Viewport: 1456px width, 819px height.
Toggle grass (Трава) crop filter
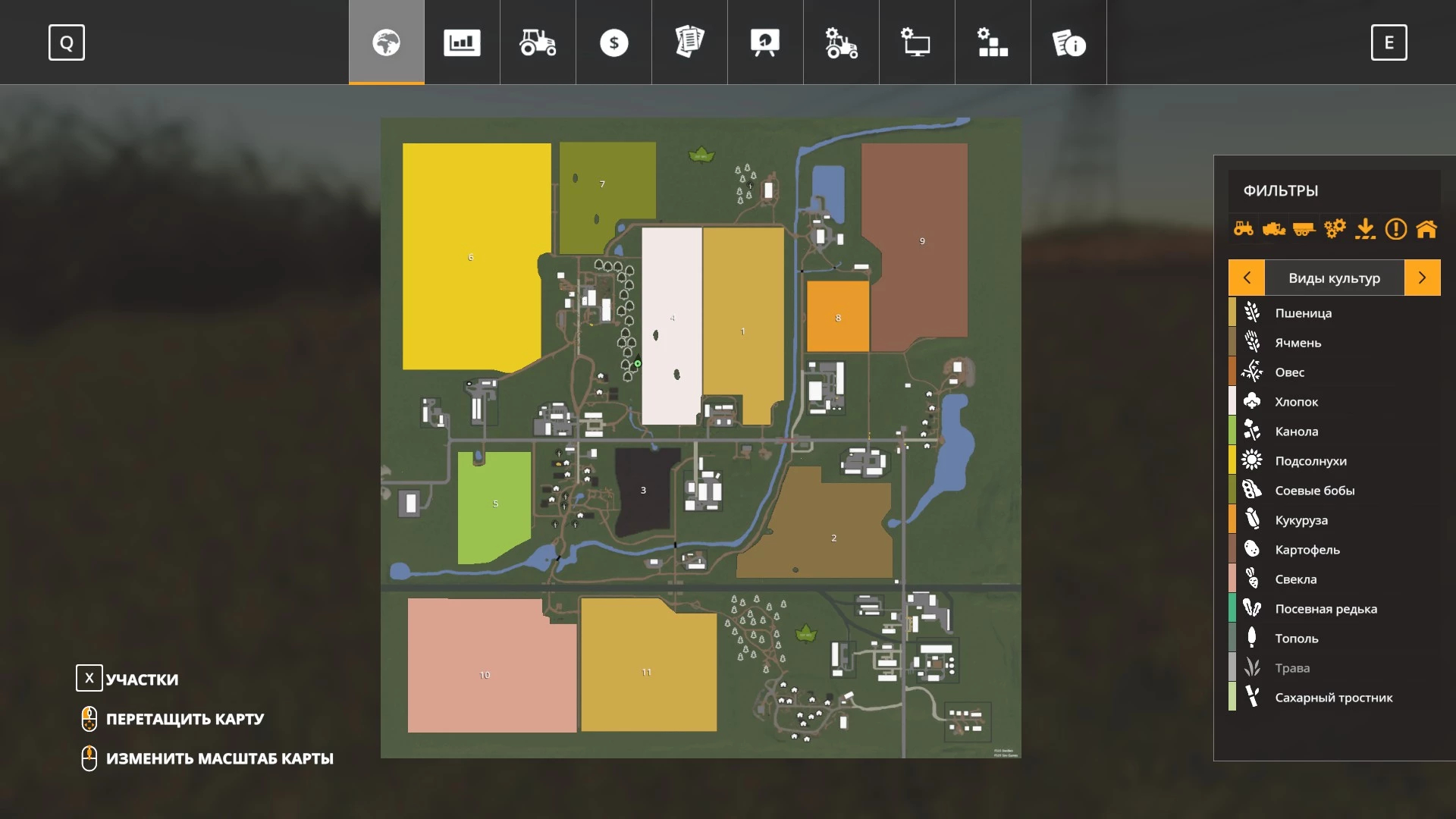pyautogui.click(x=1292, y=668)
